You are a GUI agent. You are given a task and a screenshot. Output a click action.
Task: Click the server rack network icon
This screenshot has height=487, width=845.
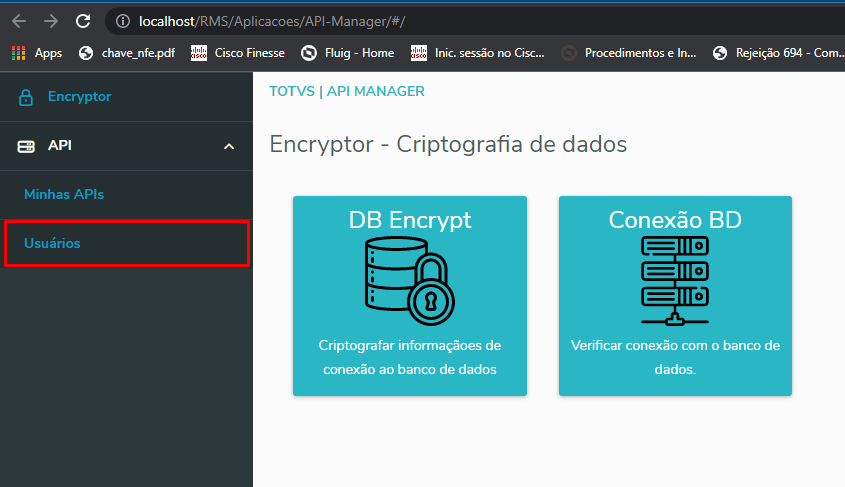coord(675,281)
